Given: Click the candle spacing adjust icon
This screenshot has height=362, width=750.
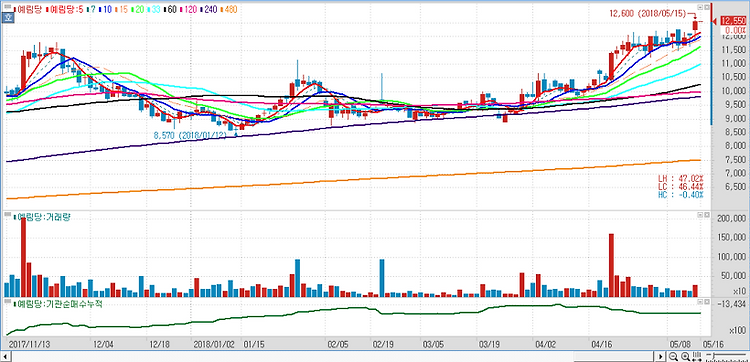Looking at the screenshot, I should [x=697, y=356].
